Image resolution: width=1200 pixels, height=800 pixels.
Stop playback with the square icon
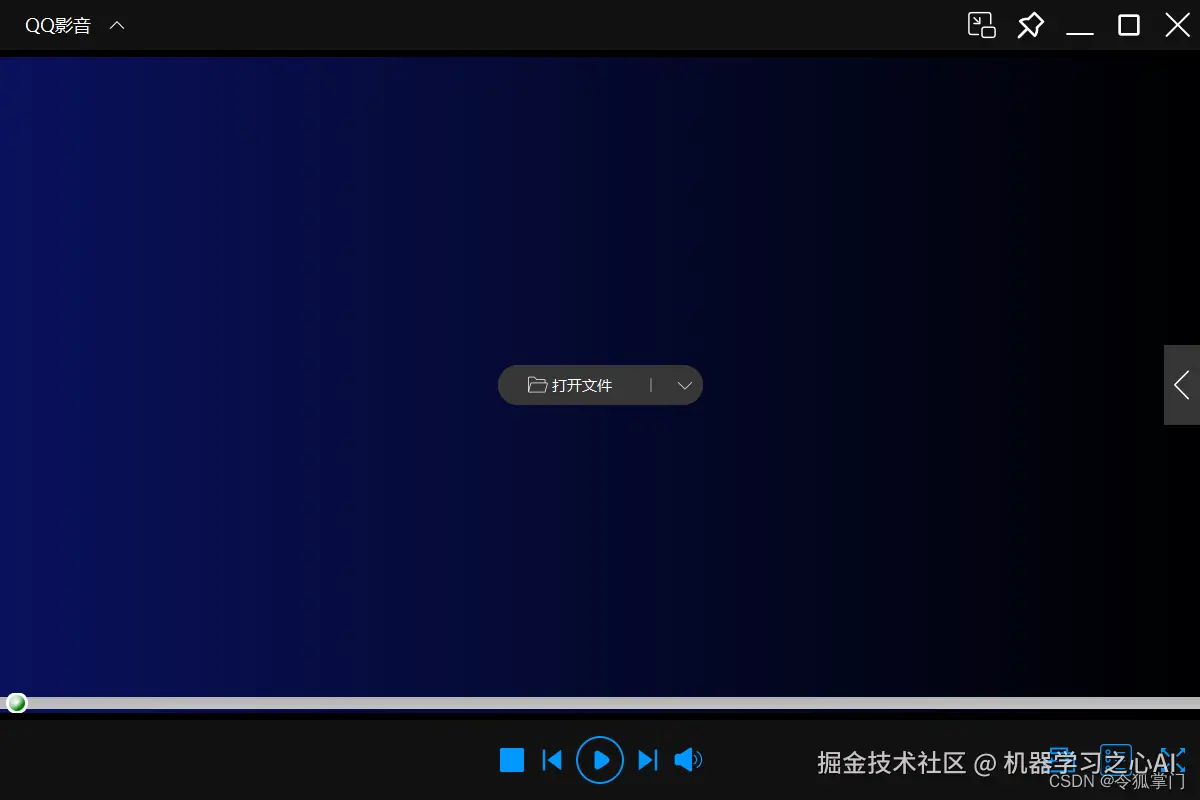coord(511,760)
